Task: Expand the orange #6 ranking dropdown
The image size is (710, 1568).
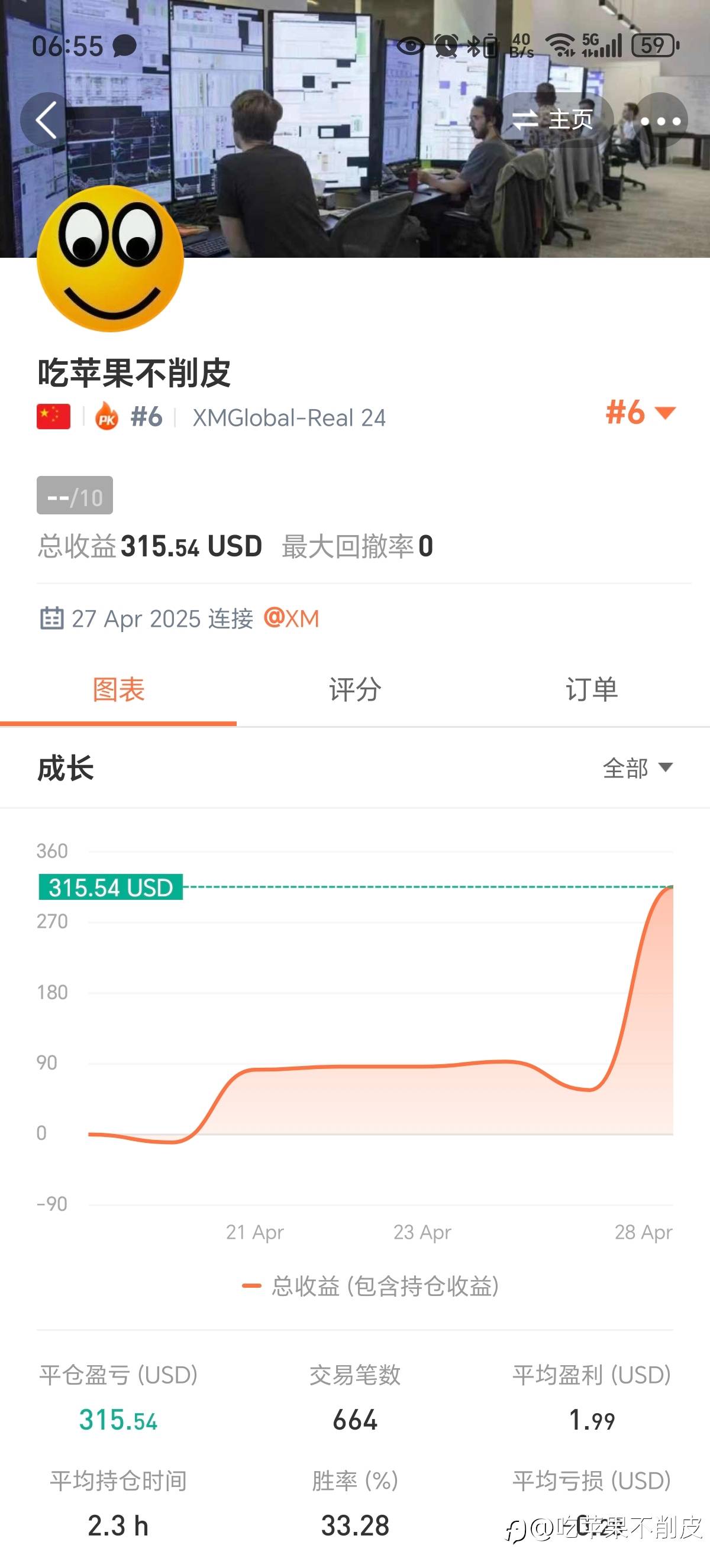Action: [x=641, y=413]
